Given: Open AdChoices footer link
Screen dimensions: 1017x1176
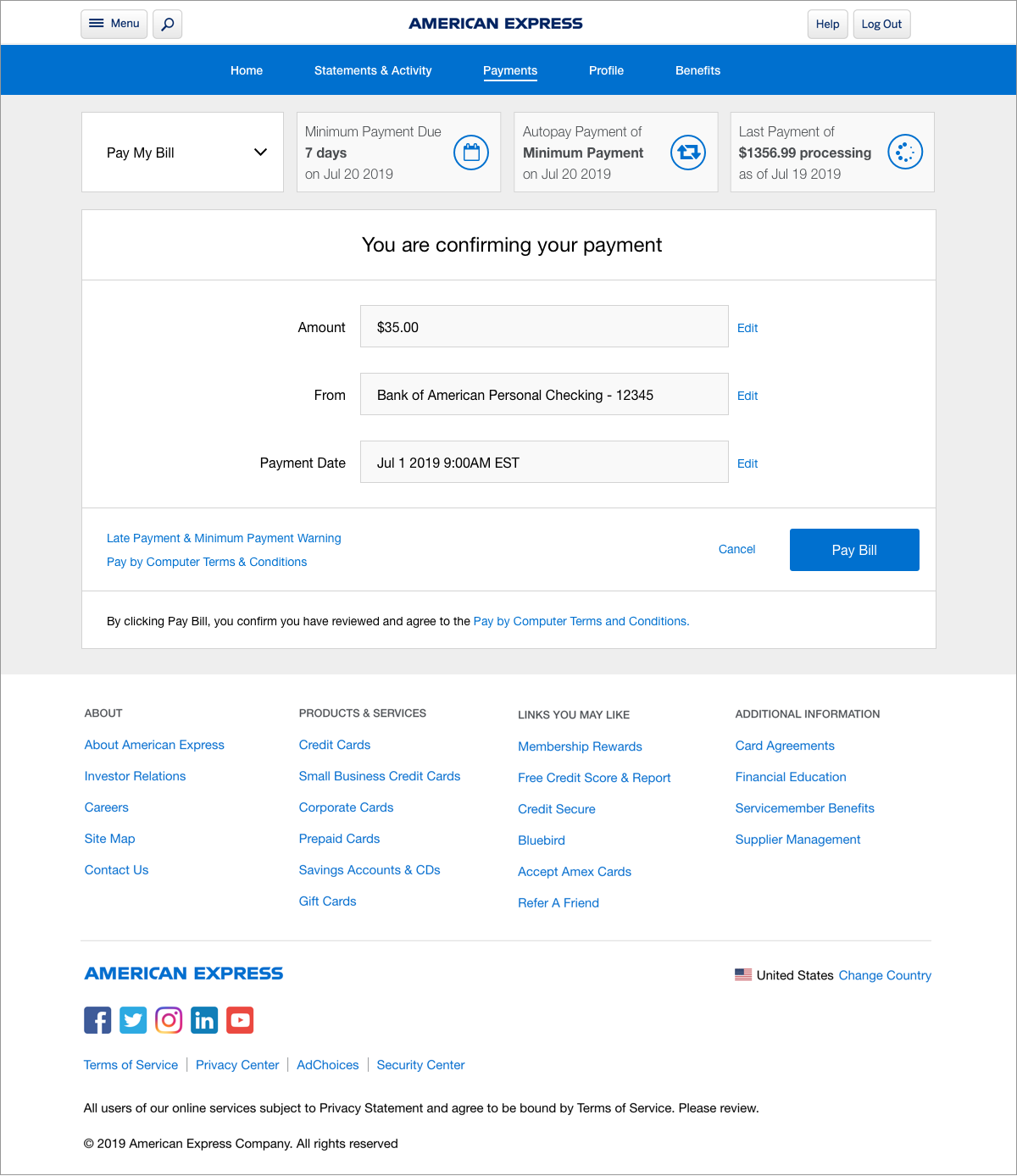Looking at the screenshot, I should point(328,1065).
